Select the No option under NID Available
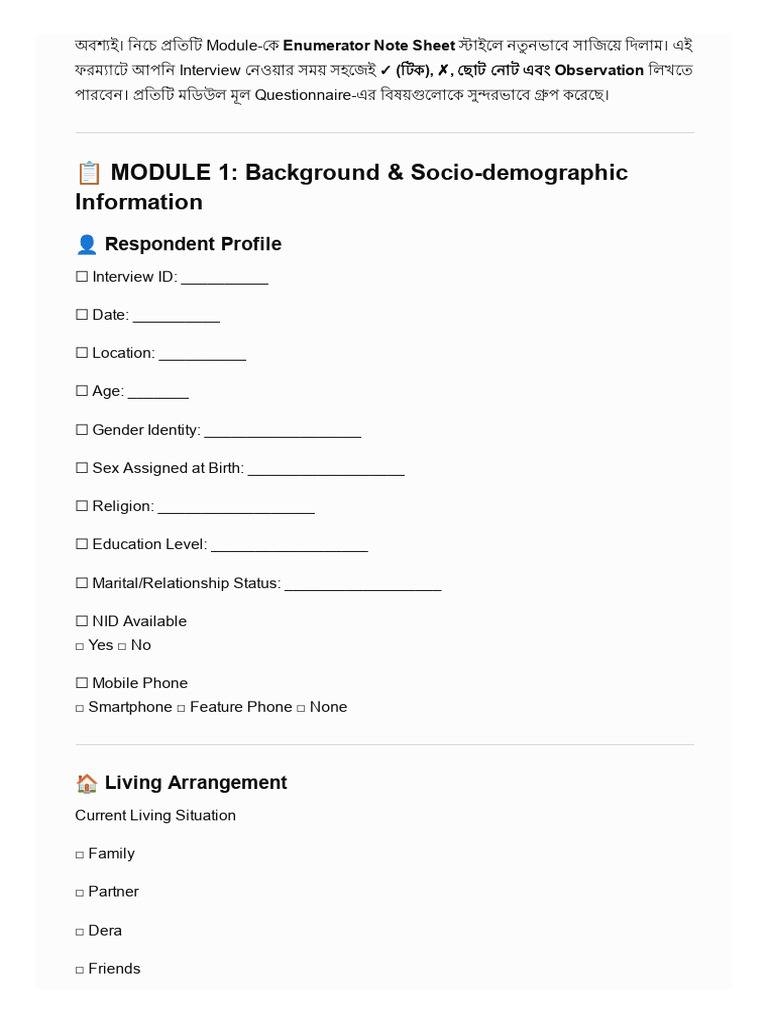The height and width of the screenshot is (1024, 768). pyautogui.click(x=122, y=647)
